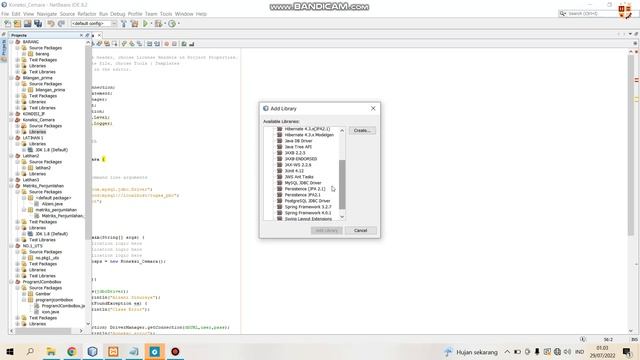The image size is (640, 360).
Task: Click the green Run Project icon
Action: 145,24
